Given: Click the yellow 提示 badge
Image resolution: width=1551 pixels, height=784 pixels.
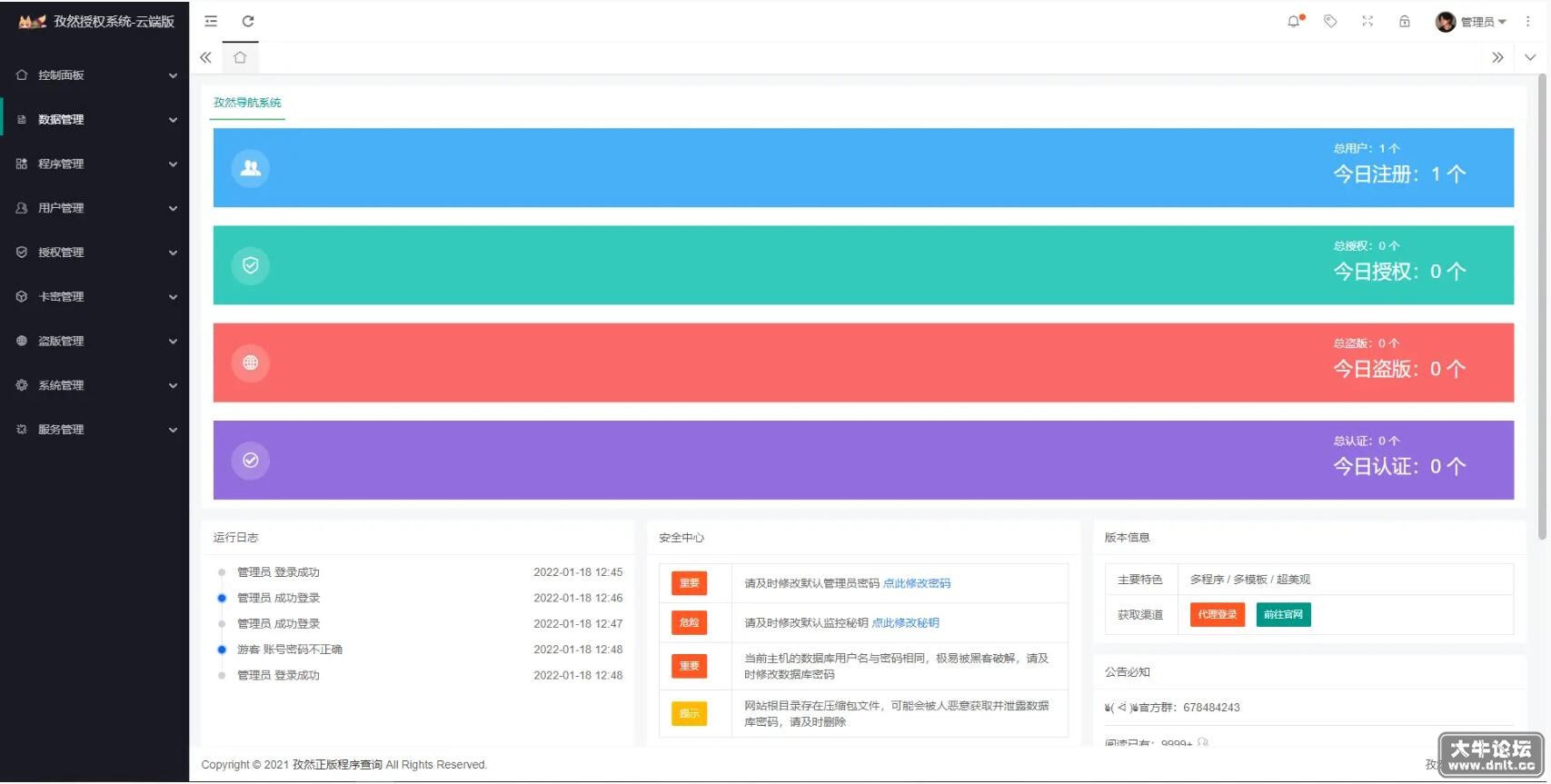Looking at the screenshot, I should [x=690, y=714].
